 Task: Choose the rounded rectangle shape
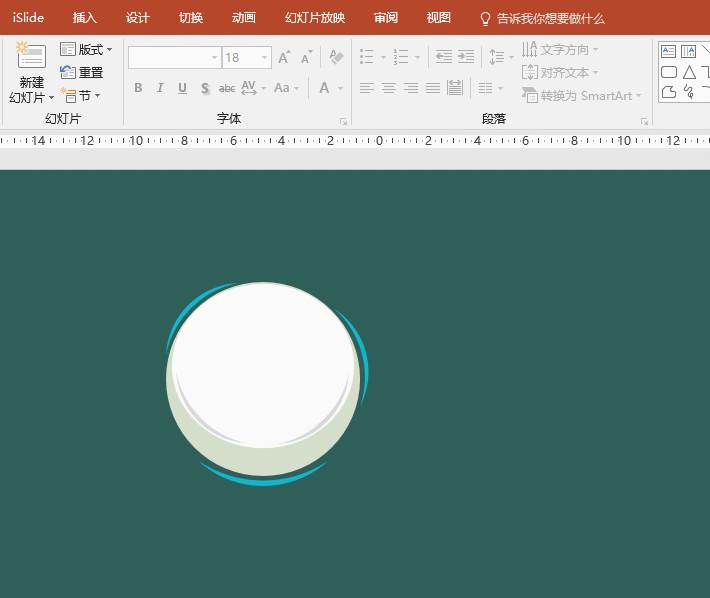click(668, 72)
